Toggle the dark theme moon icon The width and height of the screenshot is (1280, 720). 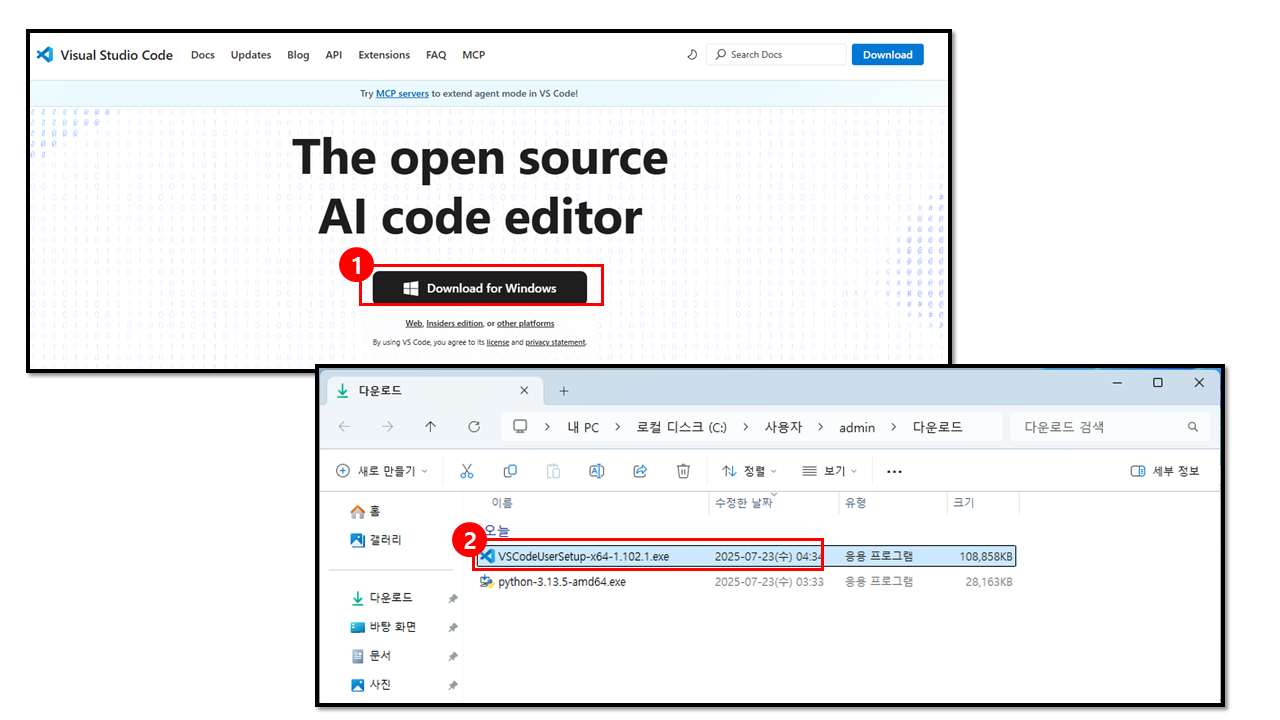click(x=692, y=55)
